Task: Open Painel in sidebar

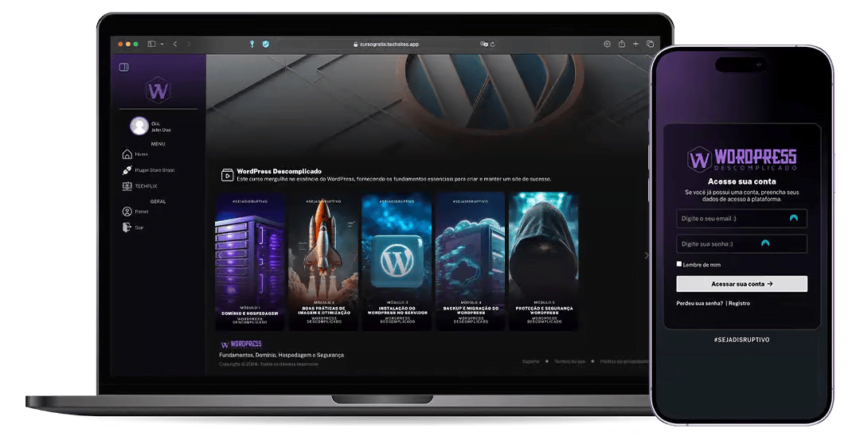Action: [135, 211]
